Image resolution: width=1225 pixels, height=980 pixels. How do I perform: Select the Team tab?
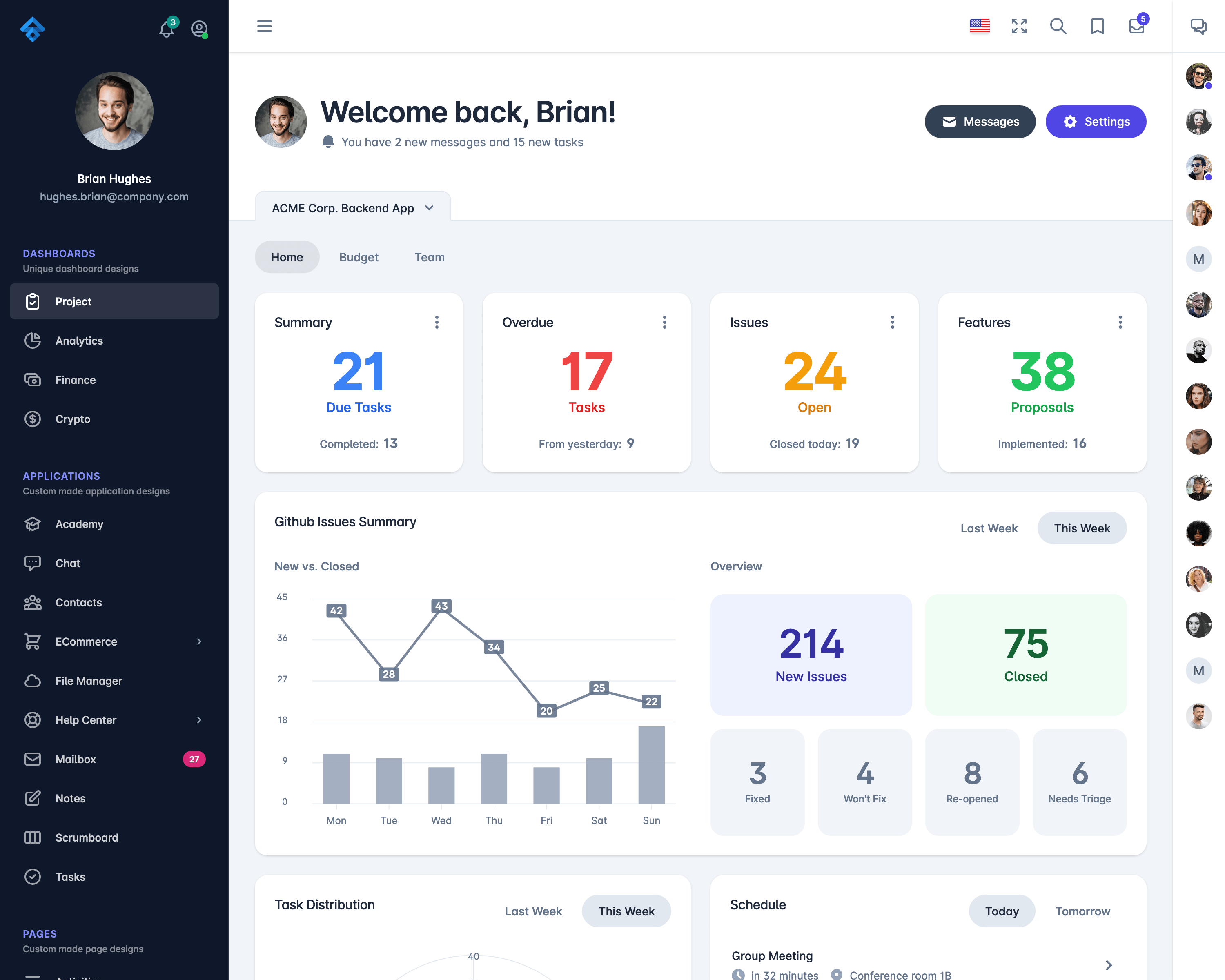[429, 257]
